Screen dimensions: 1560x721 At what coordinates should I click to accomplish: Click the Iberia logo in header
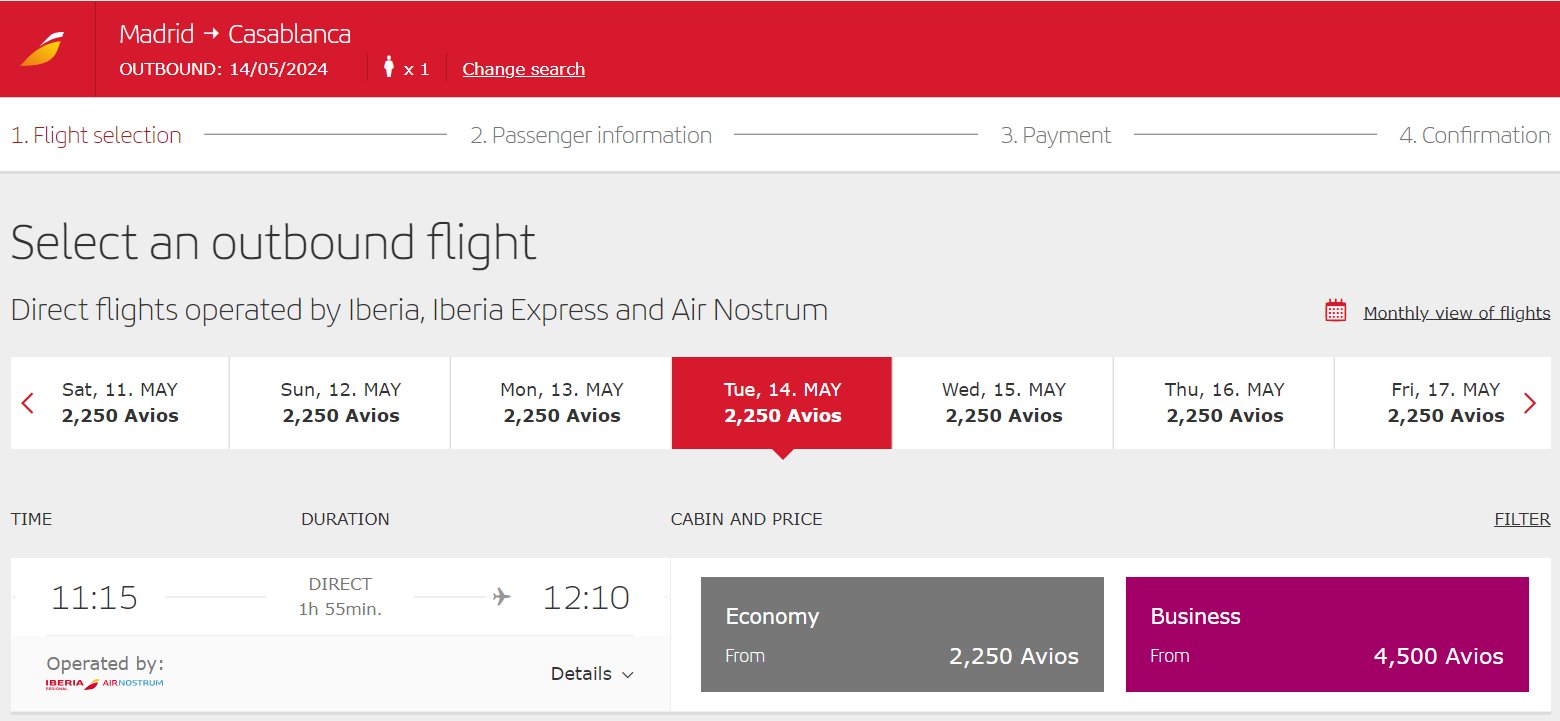click(x=42, y=49)
